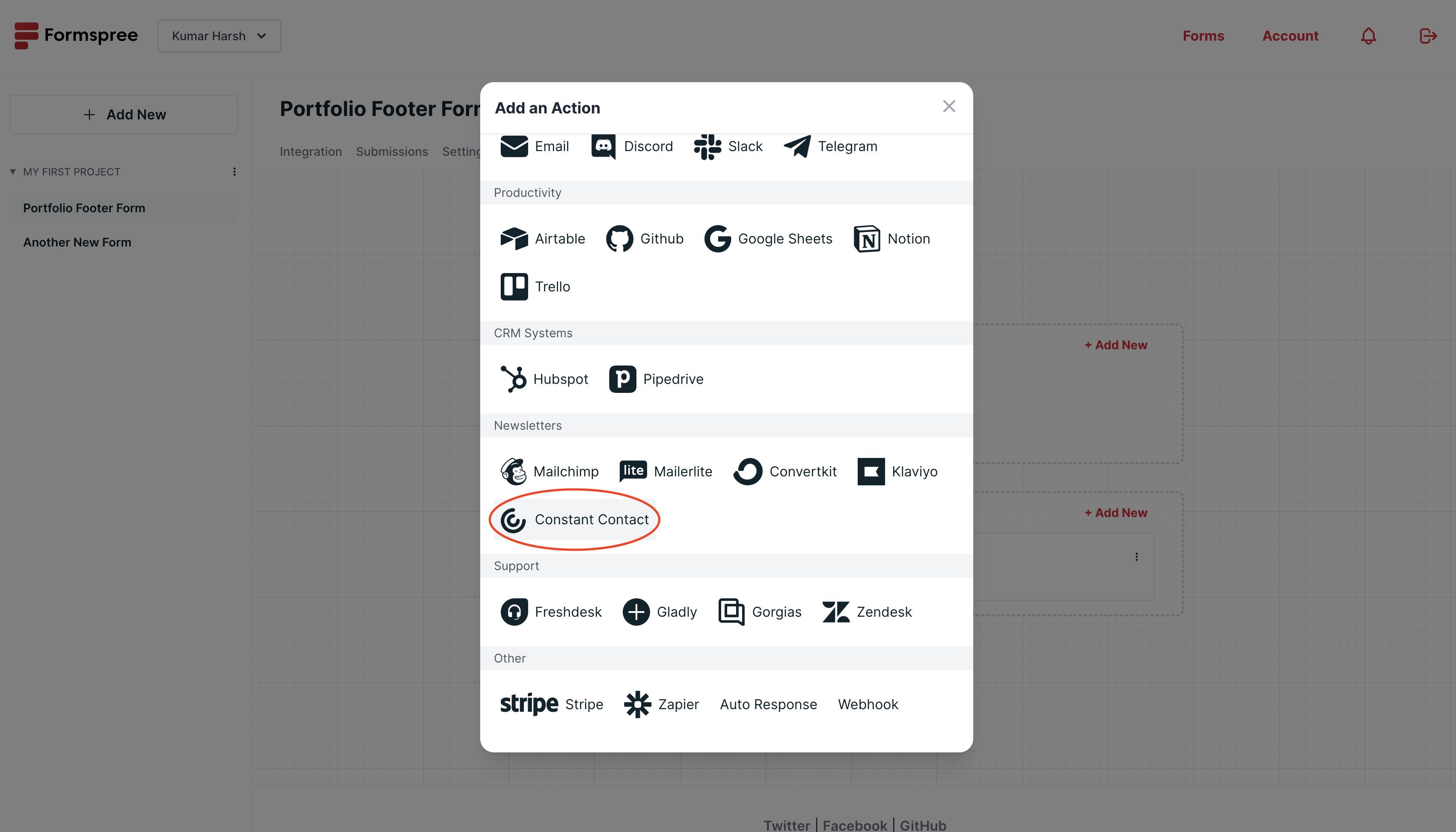Open the notifications bell
The image size is (1456, 832).
[x=1368, y=36]
